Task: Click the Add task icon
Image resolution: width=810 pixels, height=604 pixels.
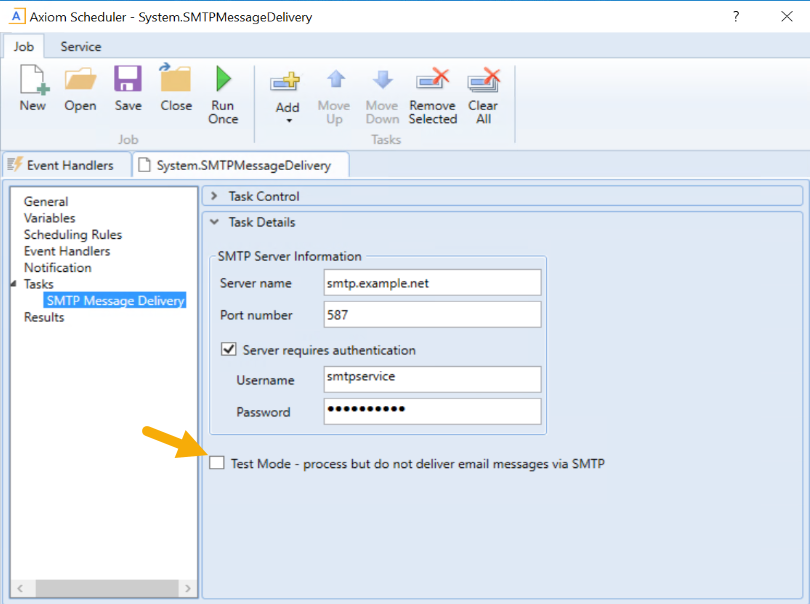Action: [x=286, y=82]
